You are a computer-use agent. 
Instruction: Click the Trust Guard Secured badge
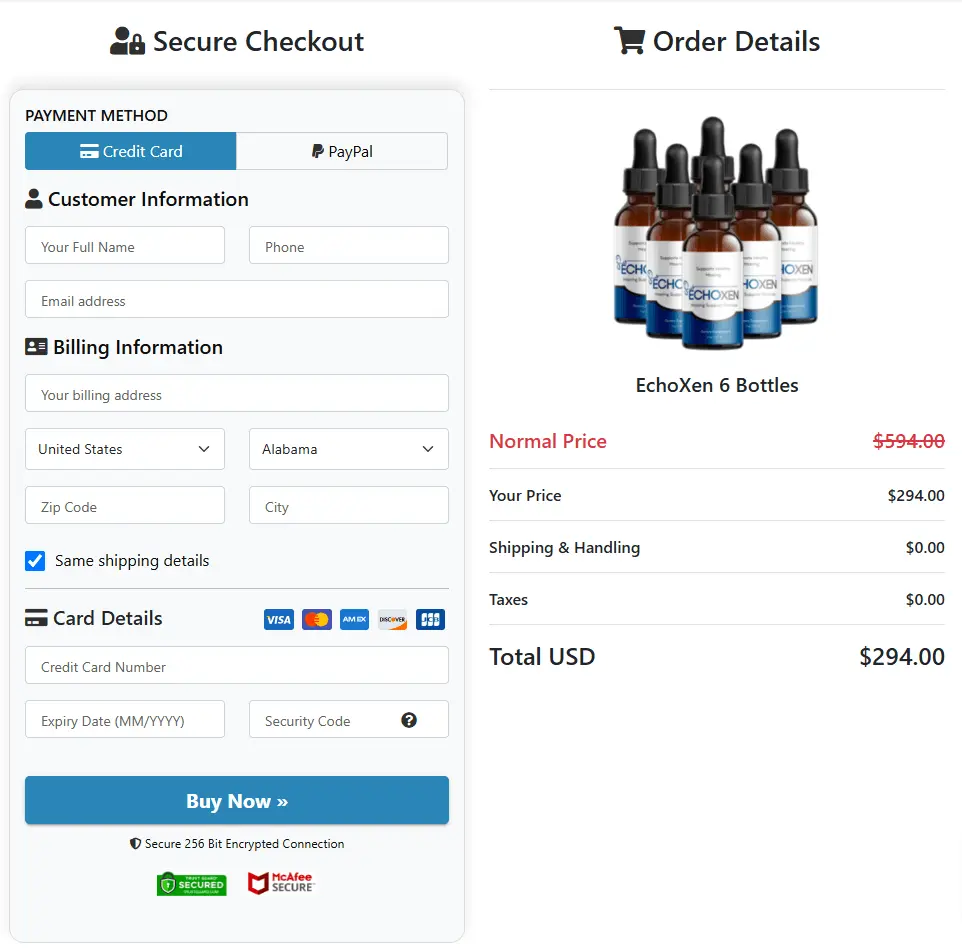tap(191, 883)
